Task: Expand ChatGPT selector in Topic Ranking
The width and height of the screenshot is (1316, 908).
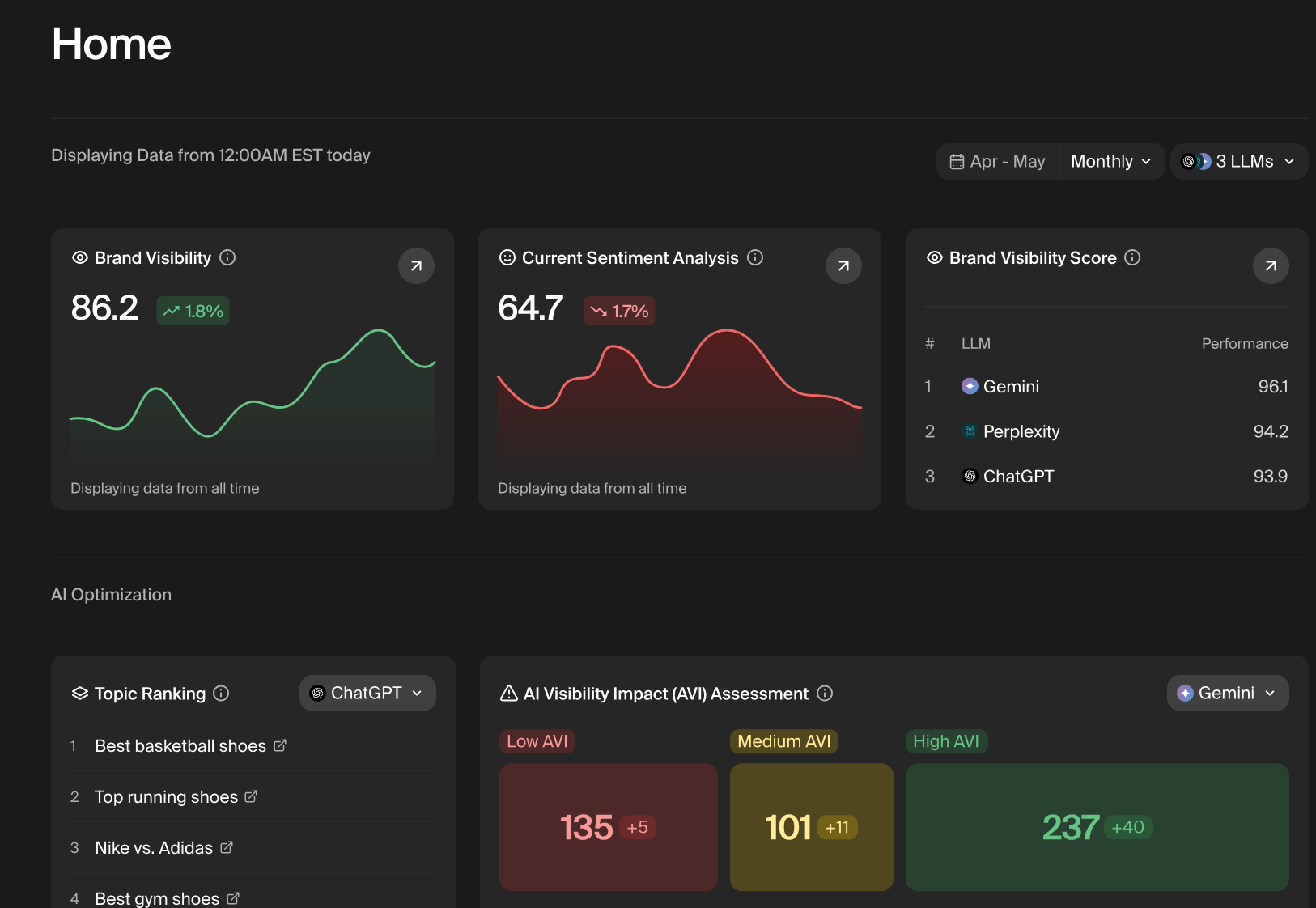Action: point(367,694)
